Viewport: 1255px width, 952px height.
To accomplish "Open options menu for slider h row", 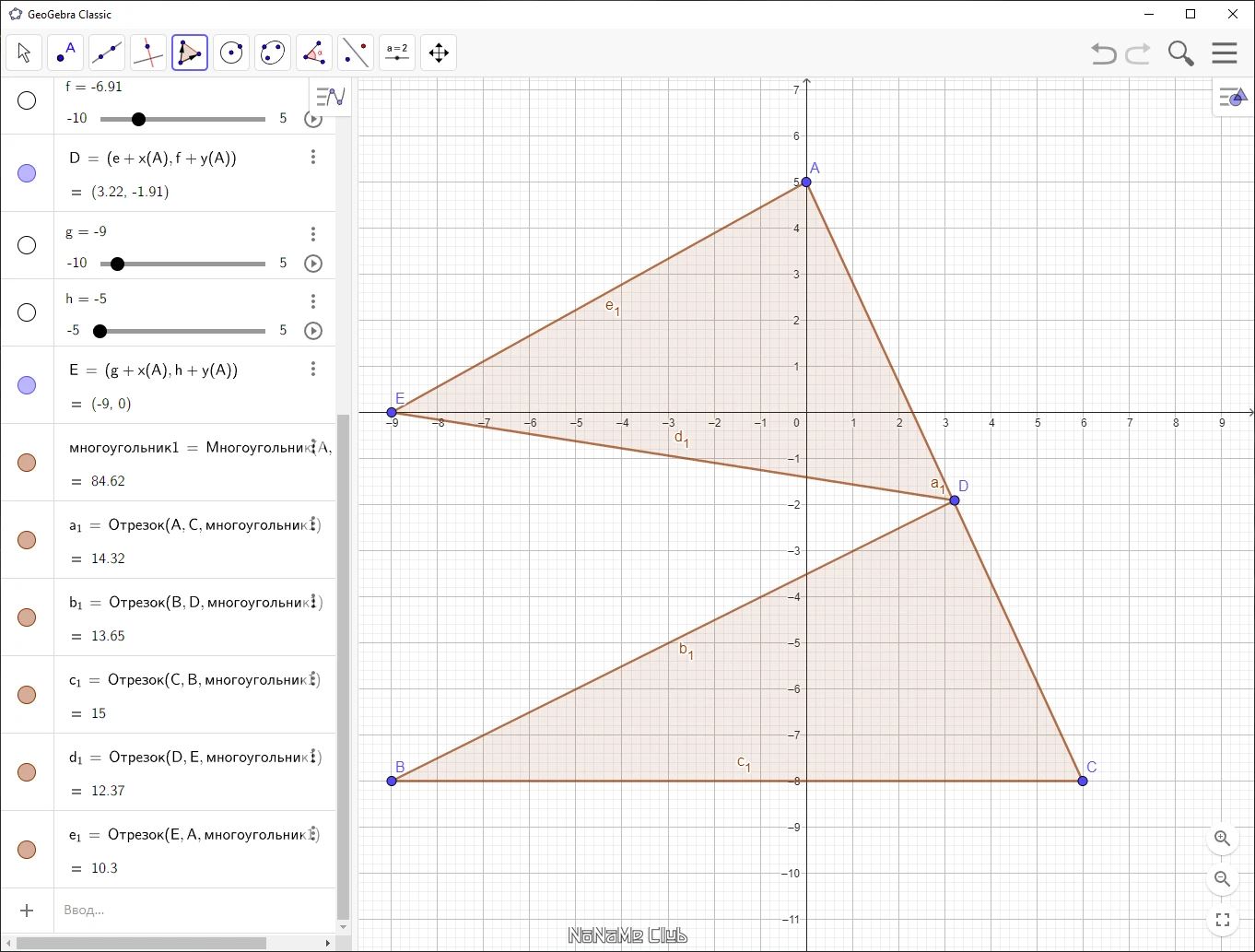I will (313, 301).
